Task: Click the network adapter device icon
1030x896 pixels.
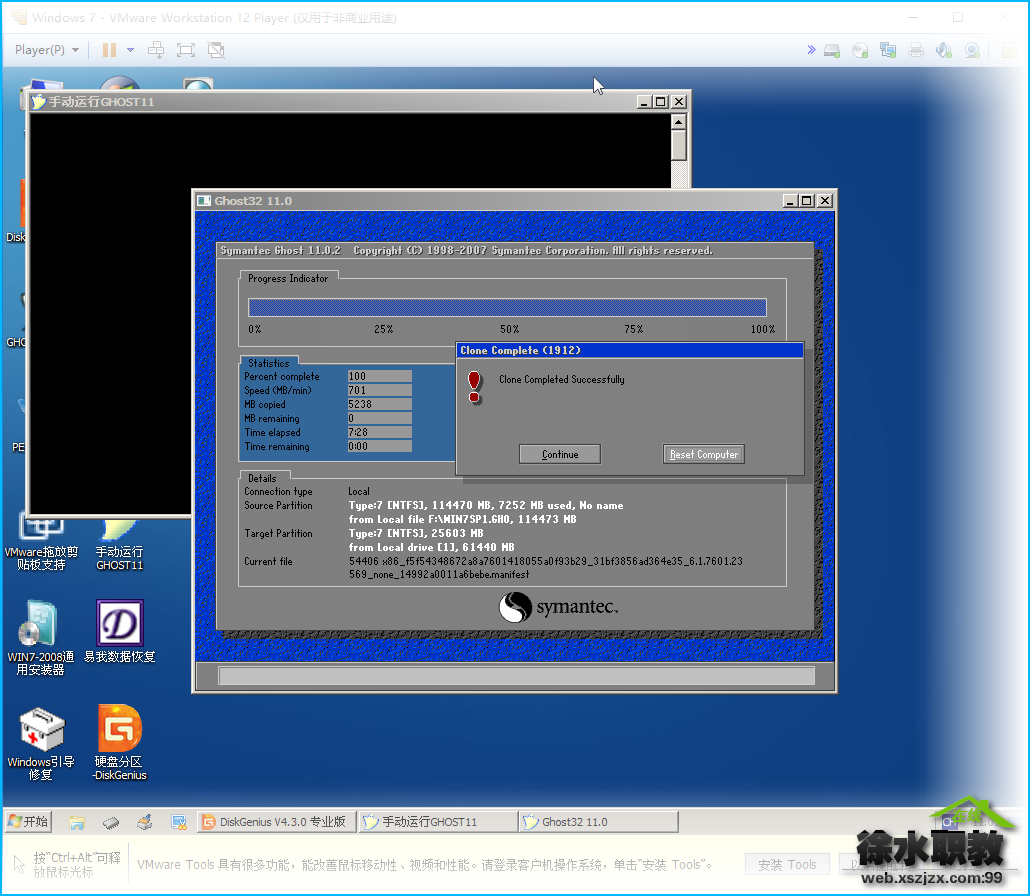Action: pyautogui.click(x=888, y=51)
